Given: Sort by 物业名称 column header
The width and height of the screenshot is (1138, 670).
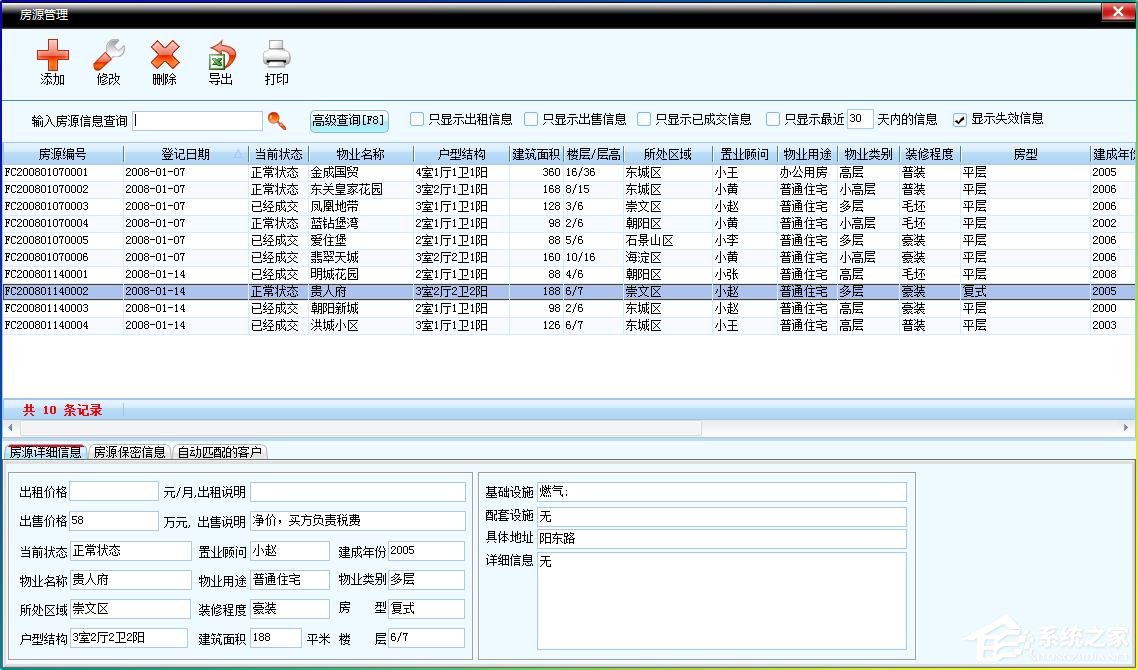Looking at the screenshot, I should [361, 155].
